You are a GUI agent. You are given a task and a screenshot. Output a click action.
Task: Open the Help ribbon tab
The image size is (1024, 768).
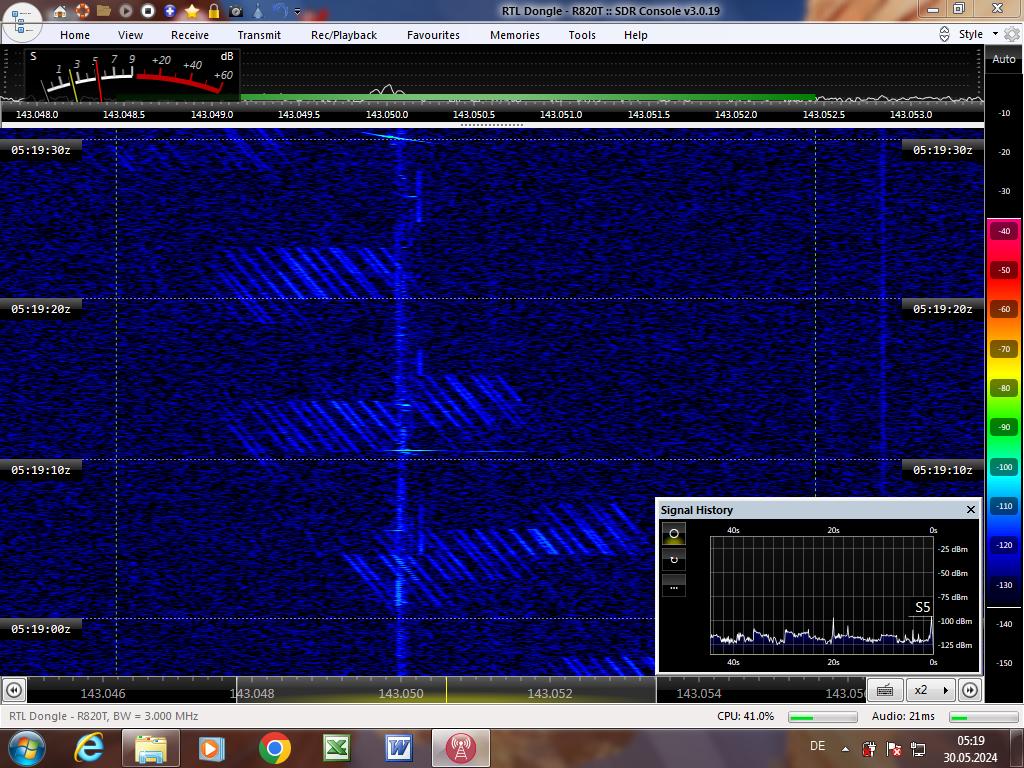pyautogui.click(x=635, y=35)
